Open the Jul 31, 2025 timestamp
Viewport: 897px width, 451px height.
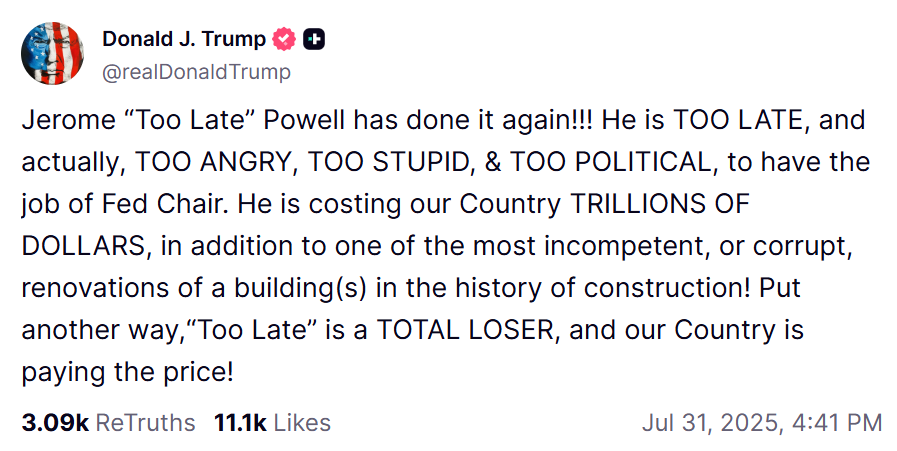(x=762, y=423)
